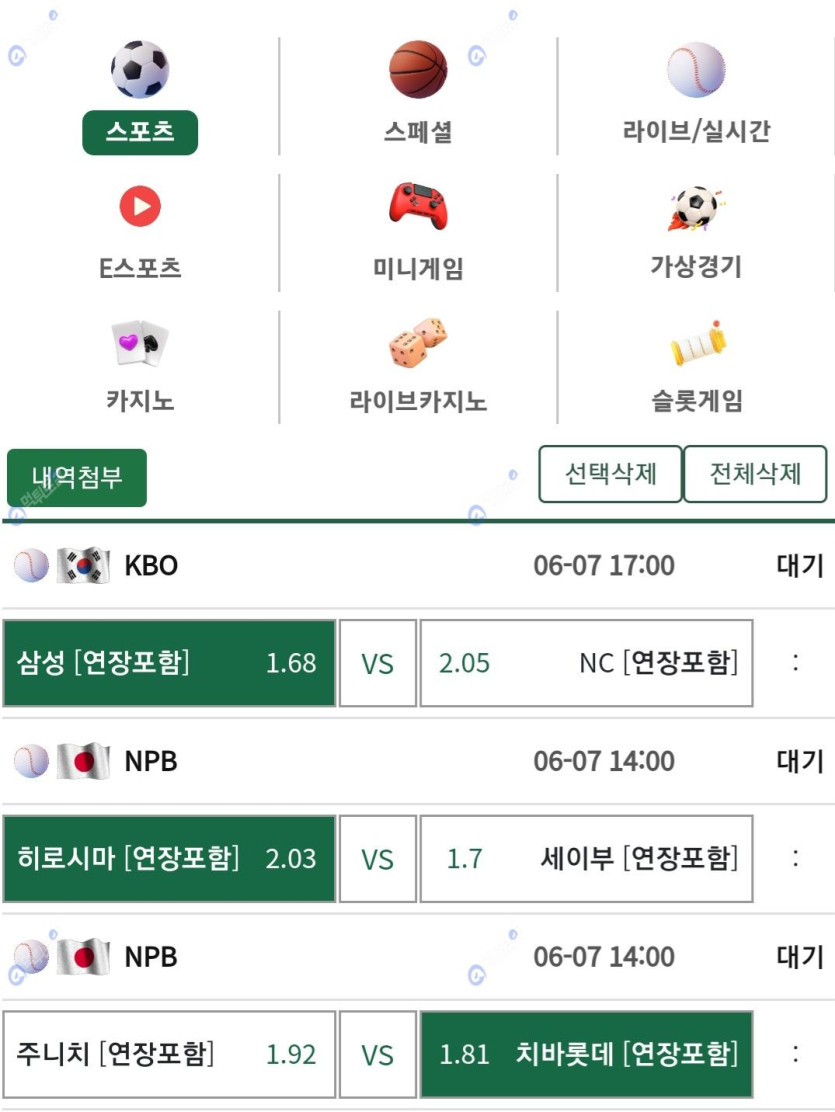835x1112 pixels.
Task: Pick 주니치 [연장포함] 1.92 odds option
Action: (x=169, y=1055)
